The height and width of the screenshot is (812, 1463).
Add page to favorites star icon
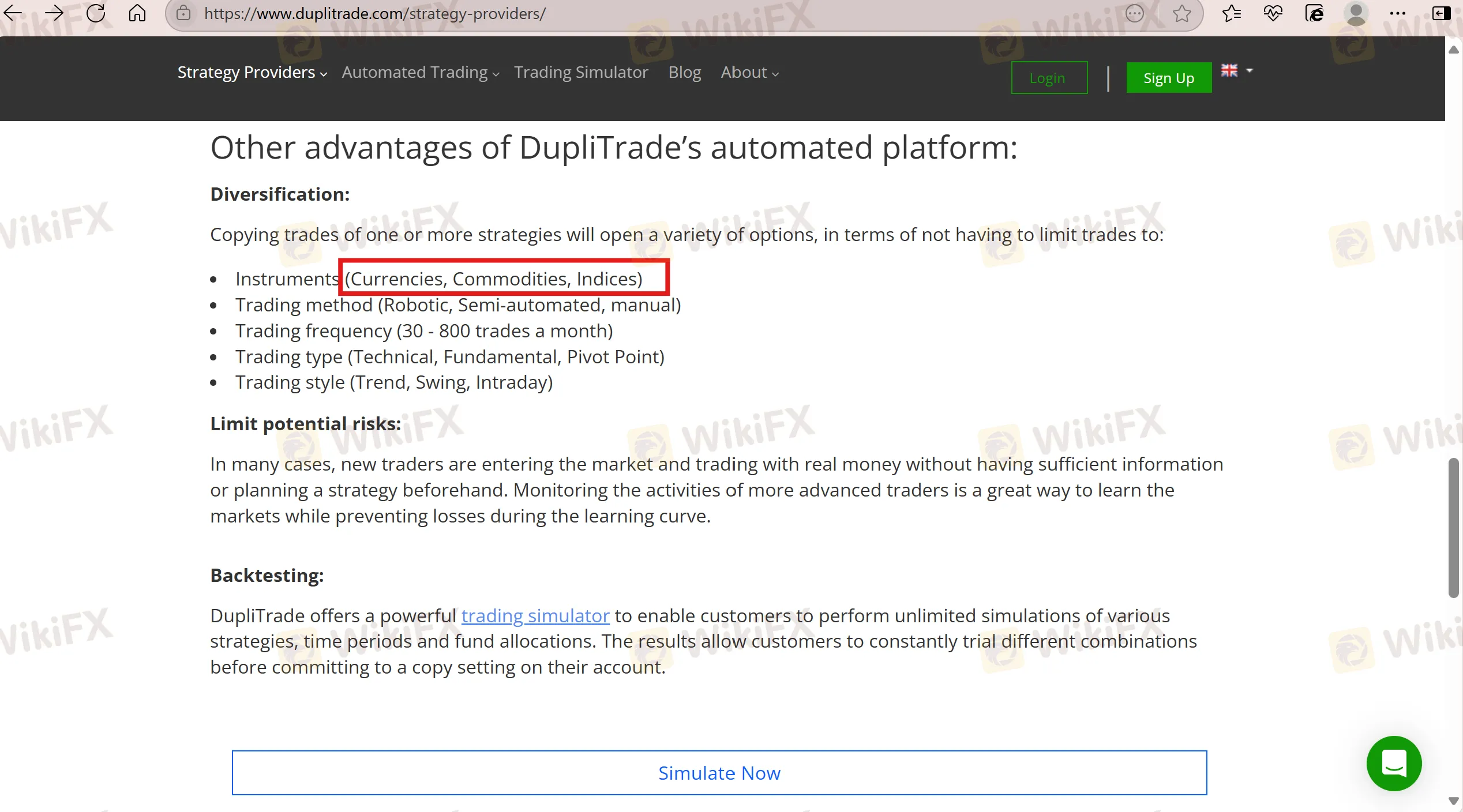(1181, 13)
